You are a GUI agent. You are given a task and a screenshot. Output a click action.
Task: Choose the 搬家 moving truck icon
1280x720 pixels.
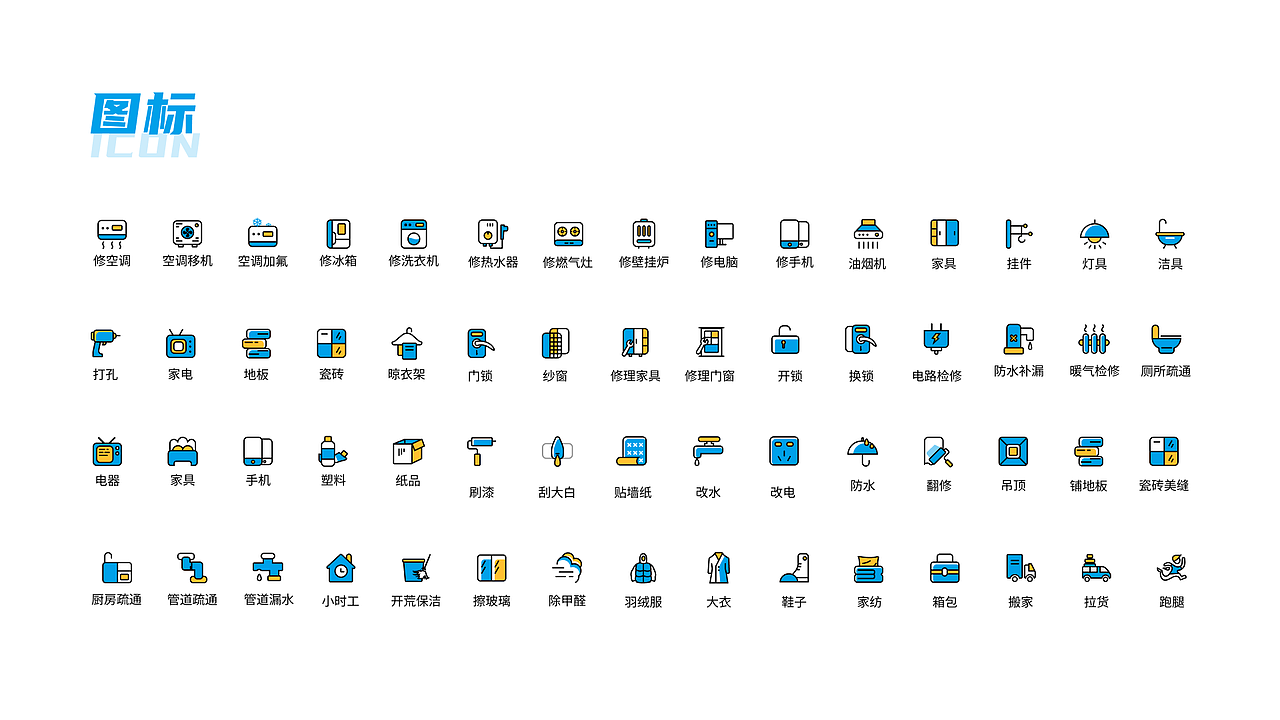tap(1021, 568)
